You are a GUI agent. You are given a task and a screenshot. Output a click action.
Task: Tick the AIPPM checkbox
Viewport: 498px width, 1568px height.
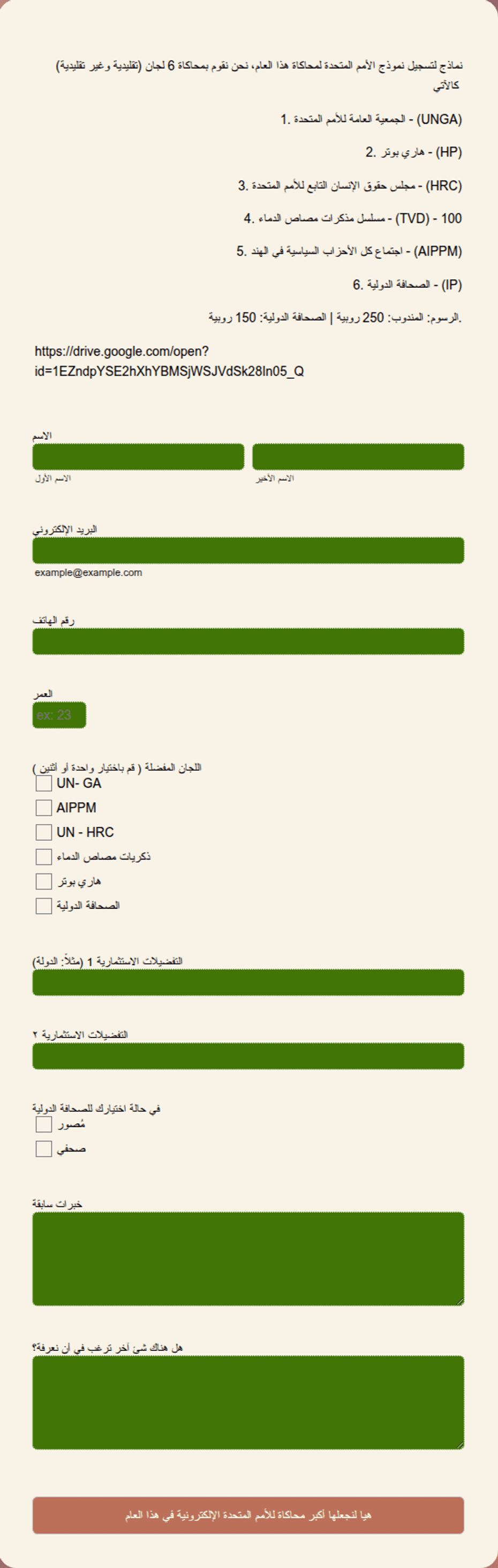[x=43, y=808]
